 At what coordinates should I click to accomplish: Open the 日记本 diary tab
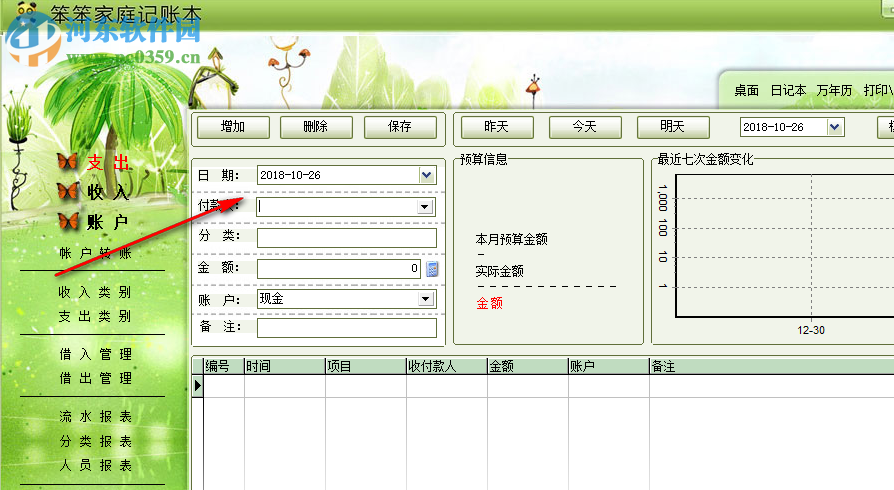pos(788,91)
